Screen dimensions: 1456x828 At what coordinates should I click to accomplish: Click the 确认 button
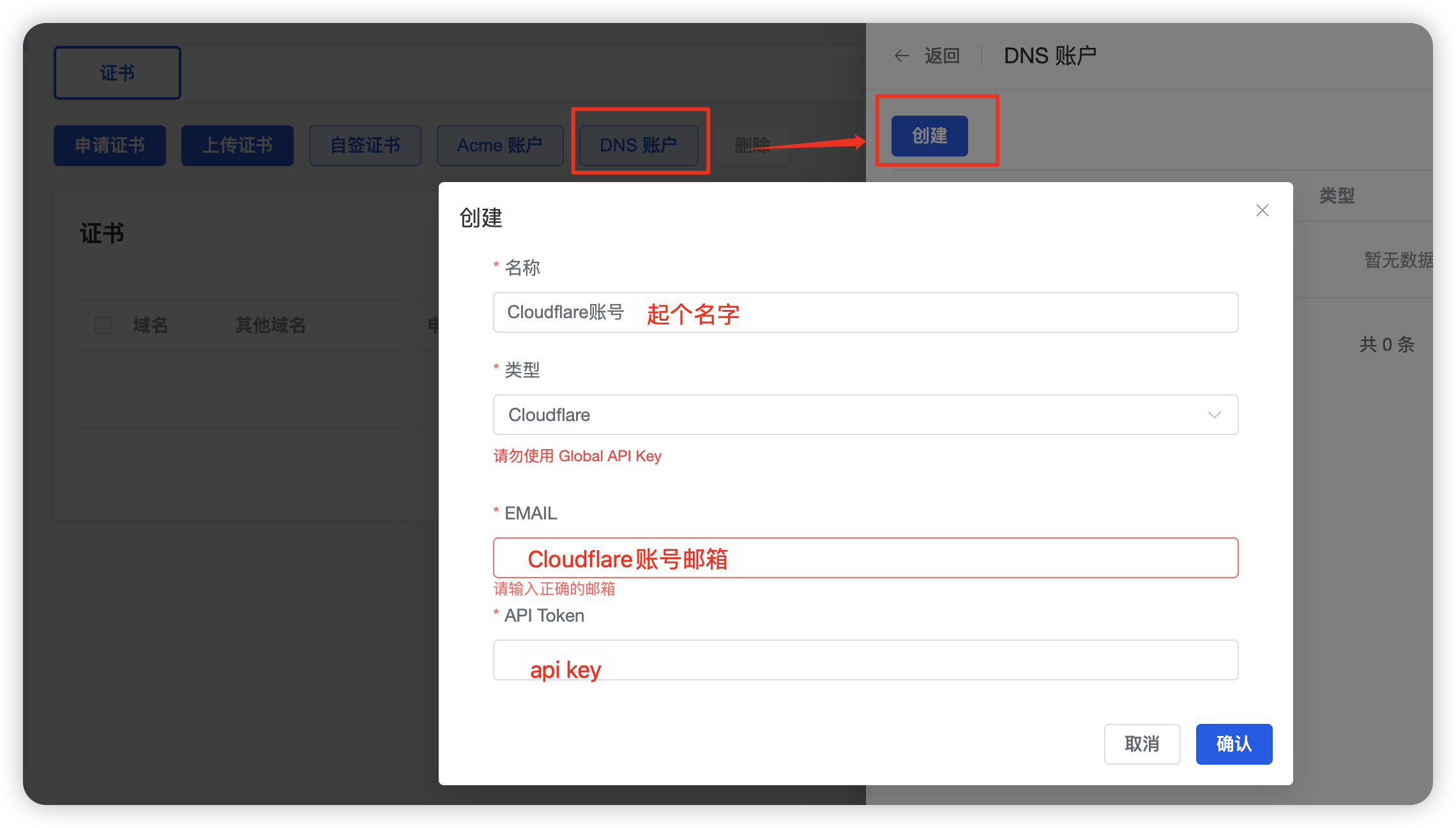pyautogui.click(x=1233, y=744)
